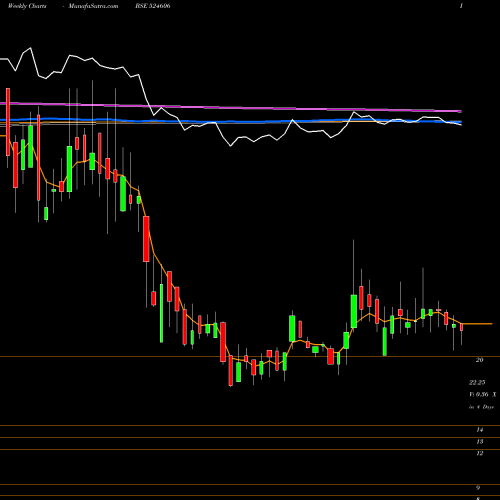Click the '22.25' last price value

(477, 382)
